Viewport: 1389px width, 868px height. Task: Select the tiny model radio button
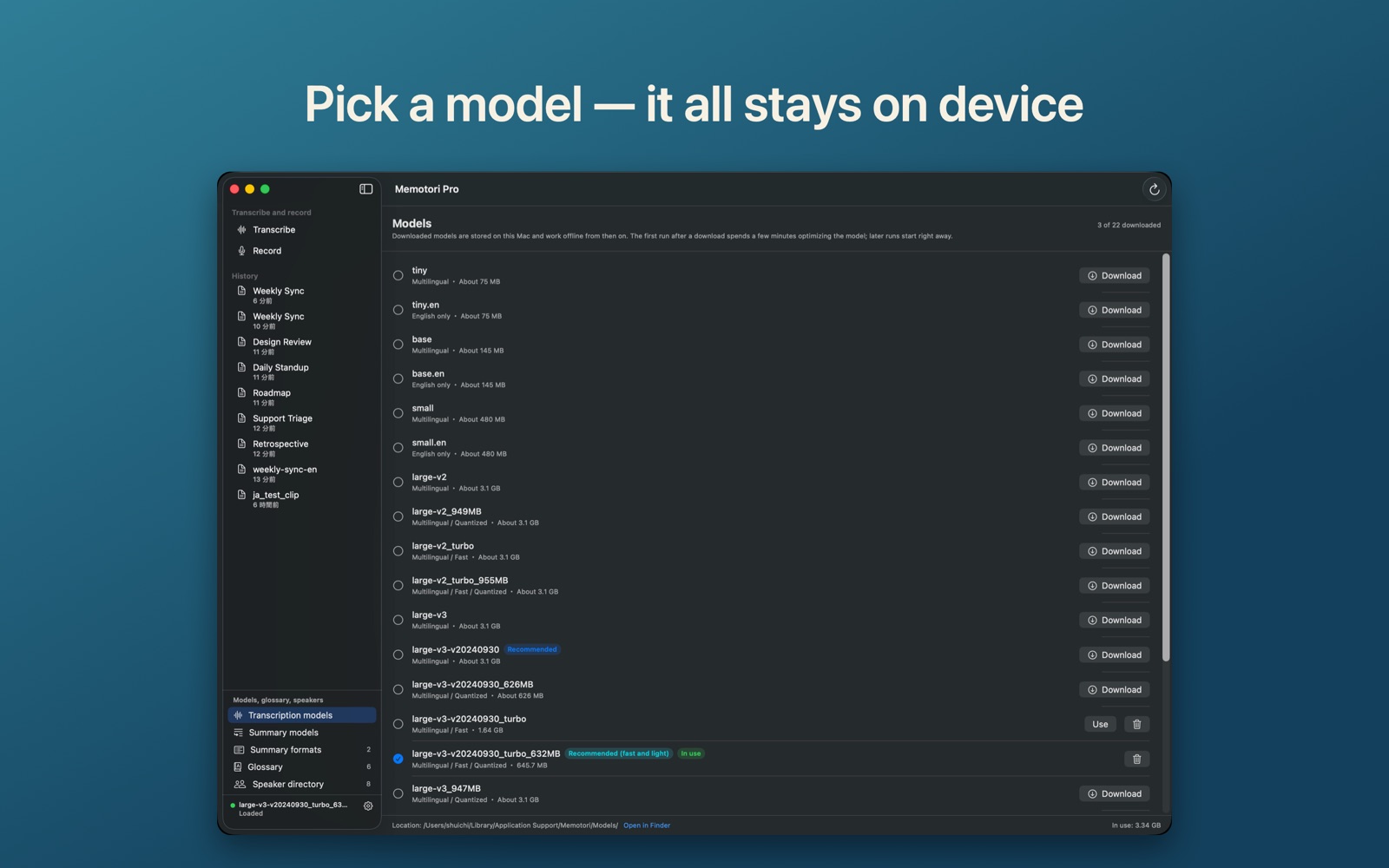click(x=398, y=275)
